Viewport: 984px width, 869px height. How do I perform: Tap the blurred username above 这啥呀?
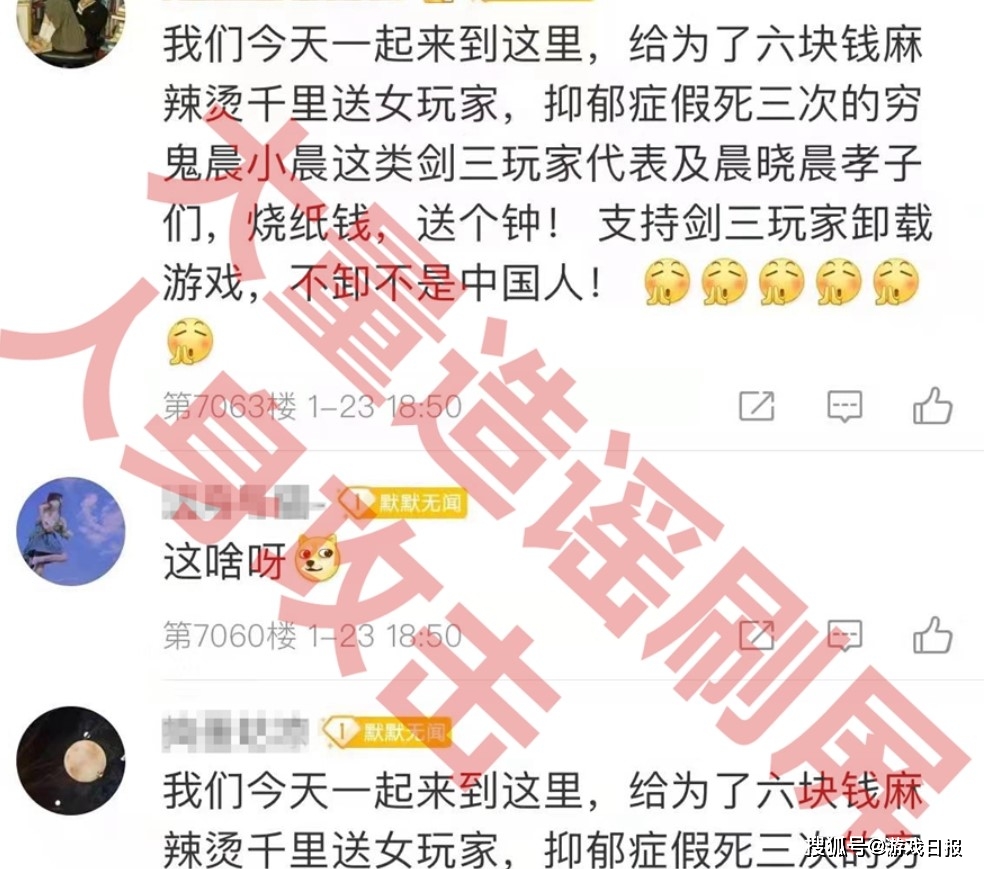pos(242,502)
